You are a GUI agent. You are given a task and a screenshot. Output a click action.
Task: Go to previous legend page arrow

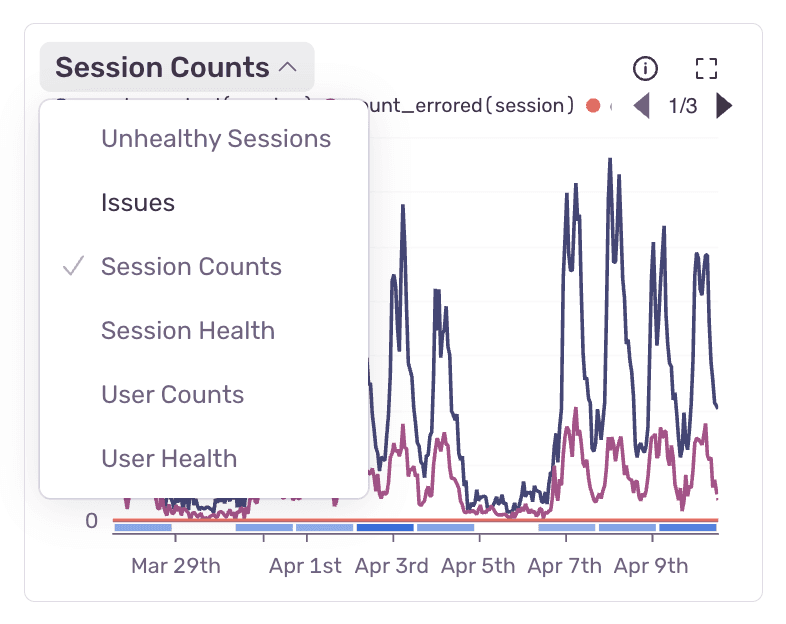(642, 105)
